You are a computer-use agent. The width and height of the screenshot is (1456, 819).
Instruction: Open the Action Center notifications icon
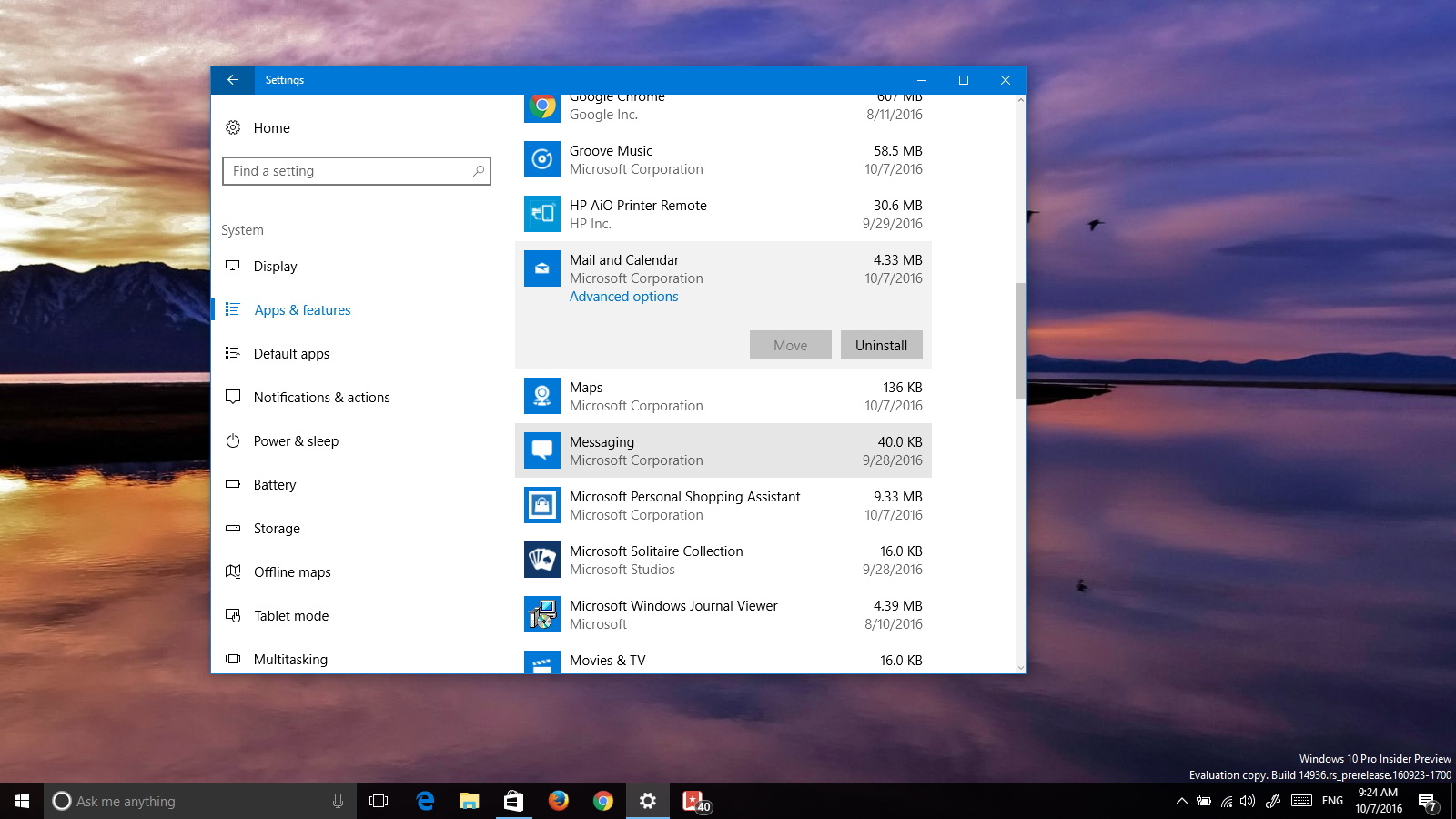[x=1429, y=802]
